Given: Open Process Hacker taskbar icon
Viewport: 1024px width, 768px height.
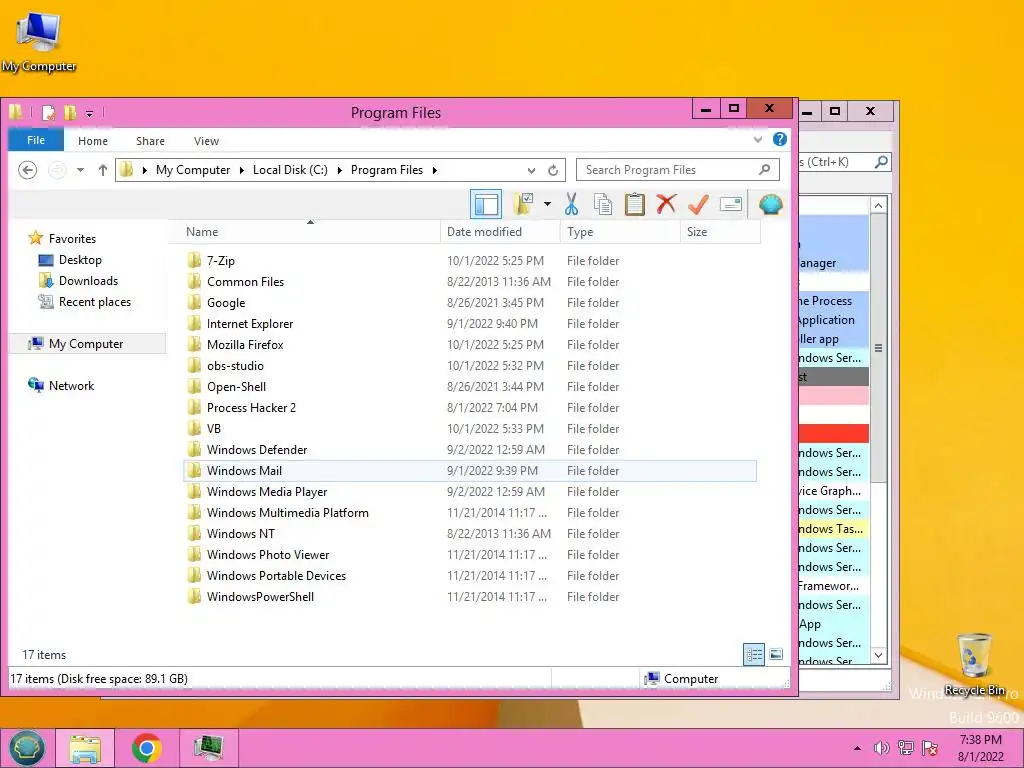Looking at the screenshot, I should (208, 748).
